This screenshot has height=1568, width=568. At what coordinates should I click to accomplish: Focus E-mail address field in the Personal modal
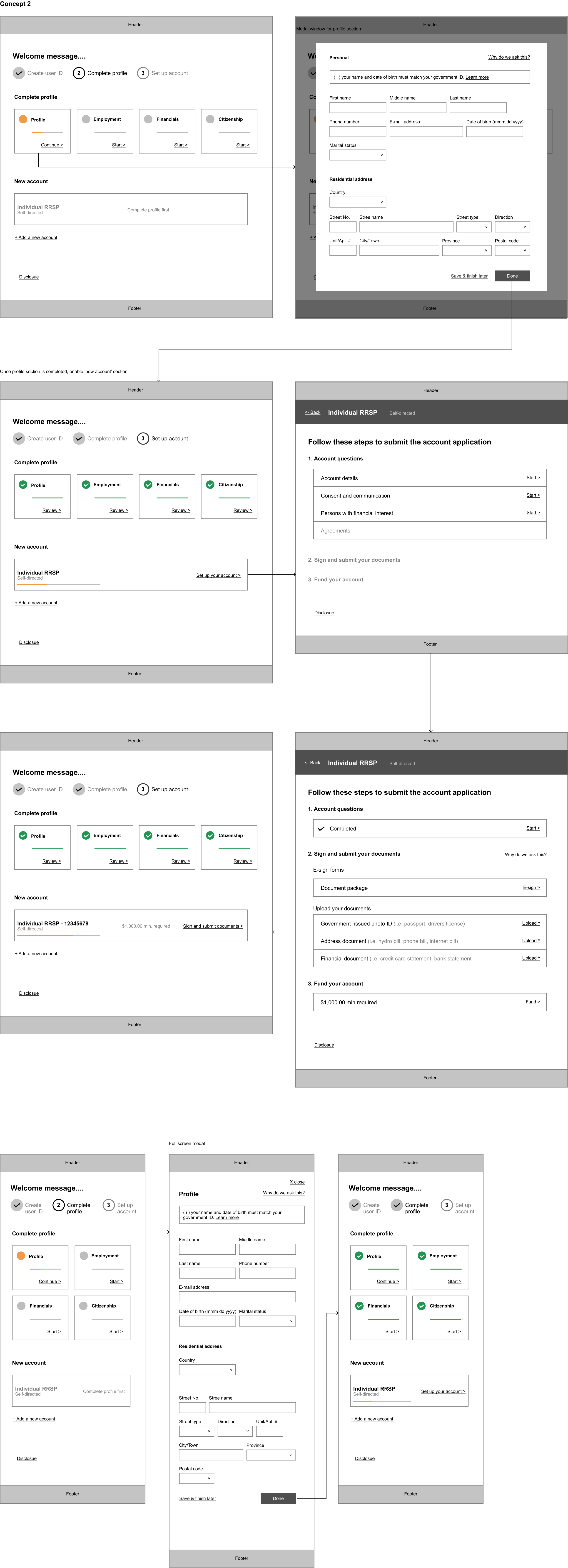426,131
